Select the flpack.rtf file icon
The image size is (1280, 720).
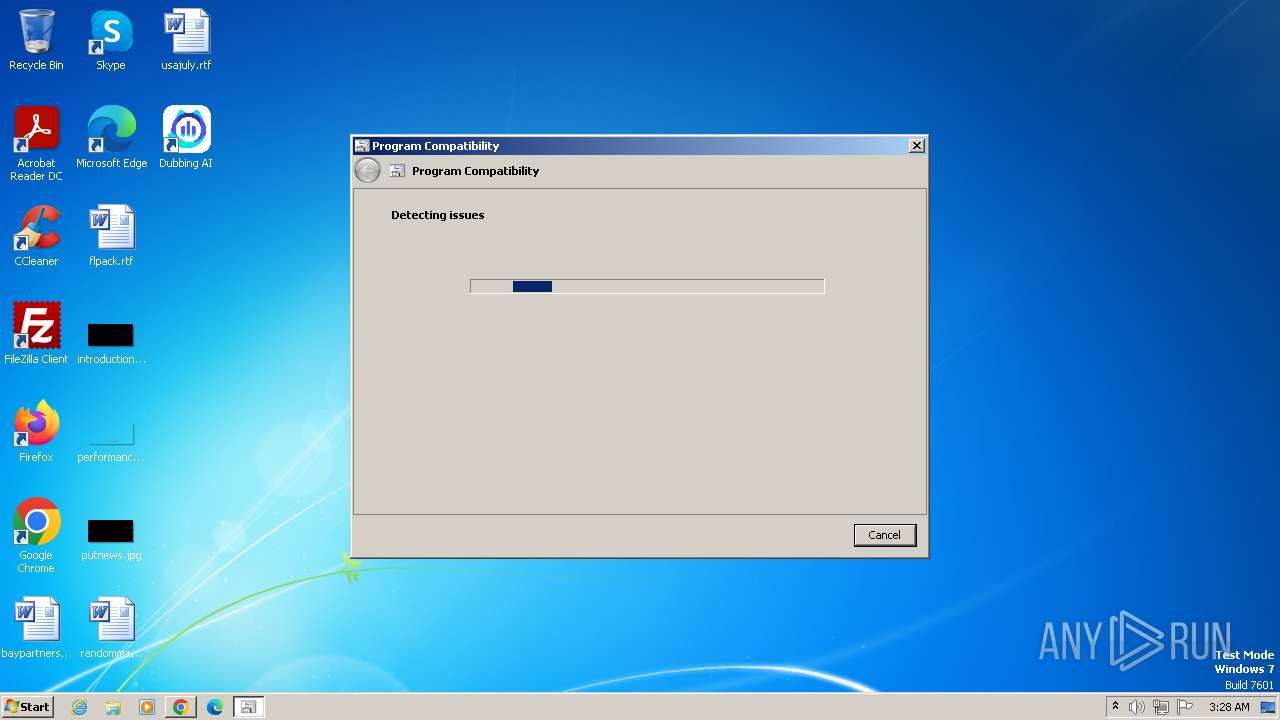coord(111,236)
